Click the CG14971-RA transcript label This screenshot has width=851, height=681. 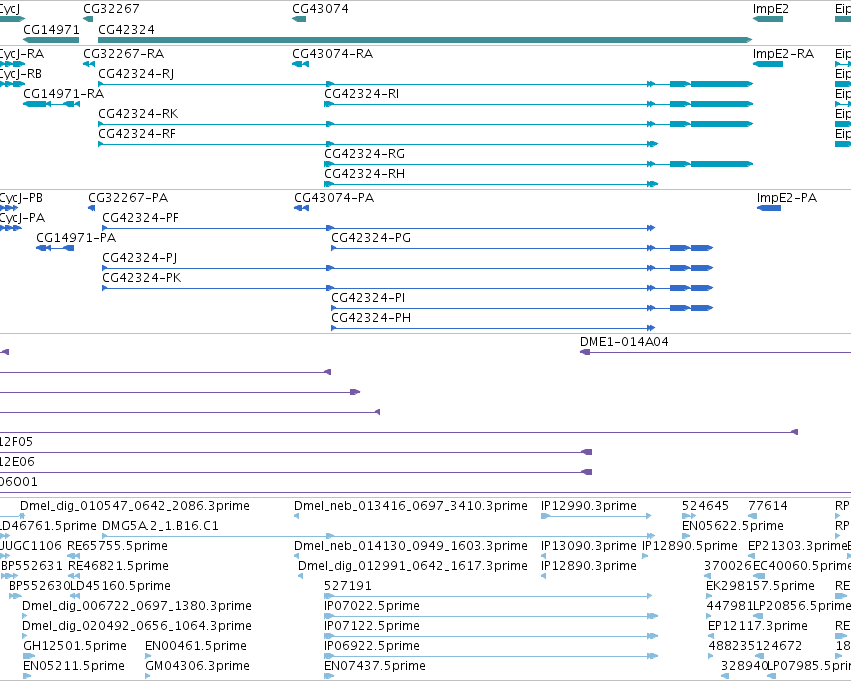[x=63, y=94]
